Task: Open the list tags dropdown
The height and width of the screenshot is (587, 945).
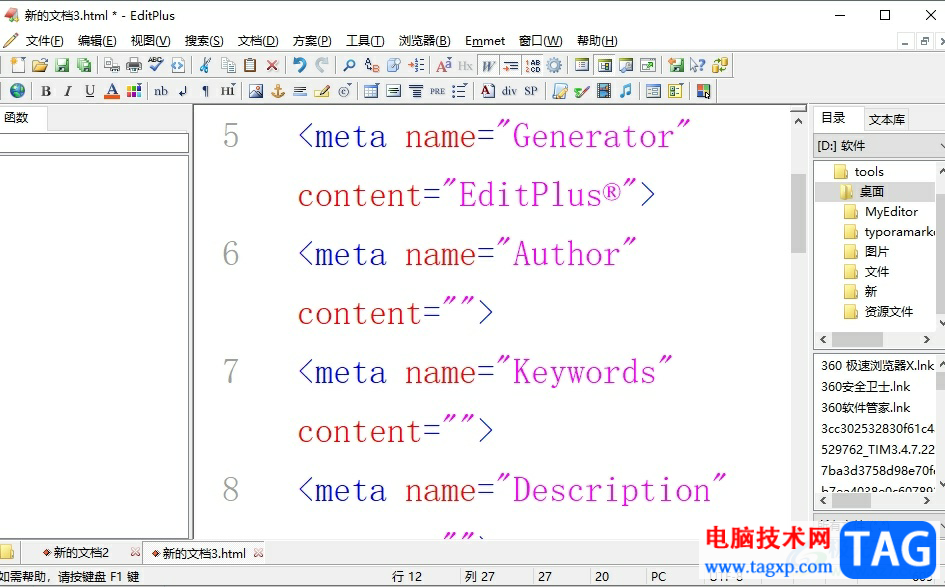Action: [x=459, y=91]
